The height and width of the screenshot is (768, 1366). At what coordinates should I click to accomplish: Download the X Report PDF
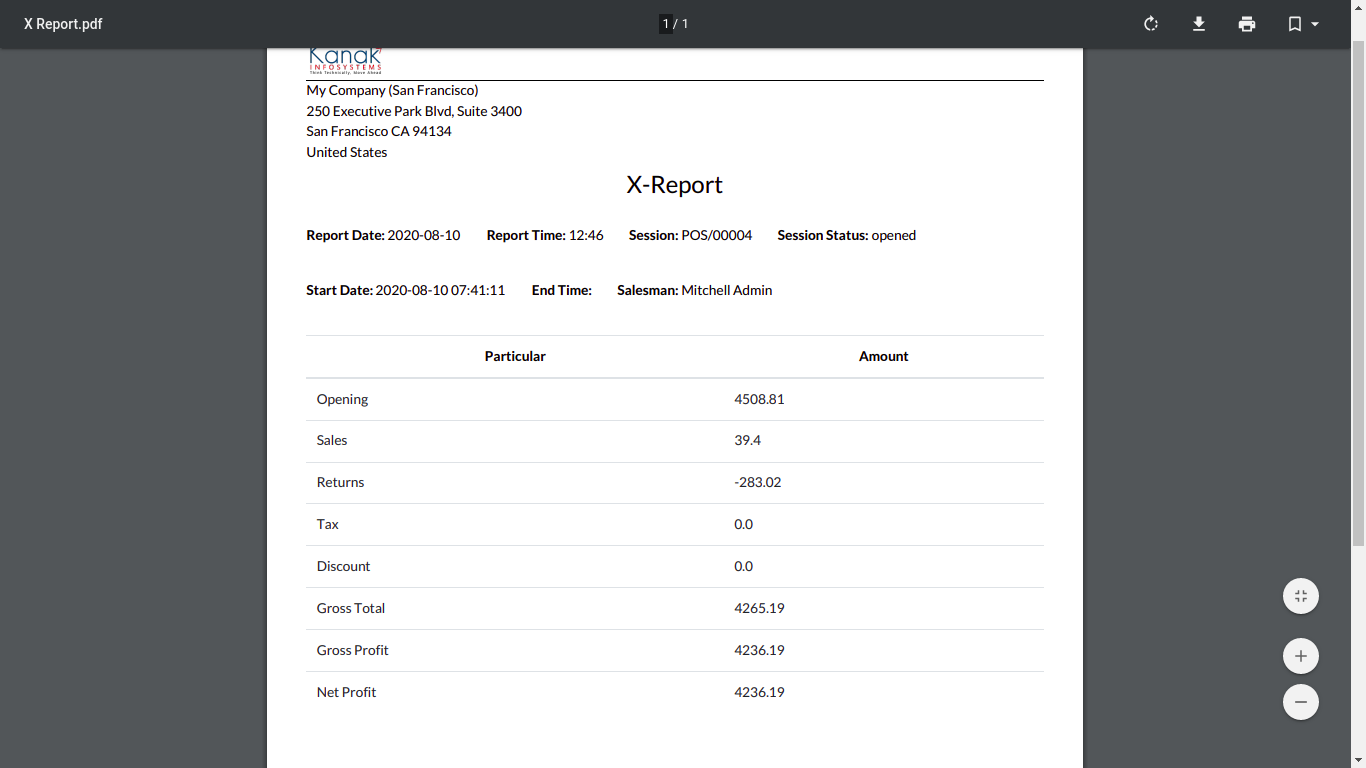click(x=1199, y=24)
